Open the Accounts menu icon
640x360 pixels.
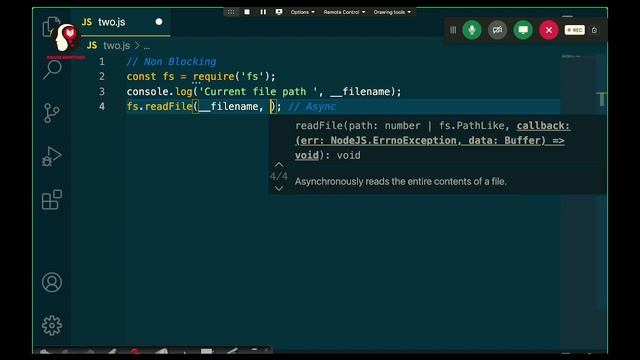[x=52, y=282]
